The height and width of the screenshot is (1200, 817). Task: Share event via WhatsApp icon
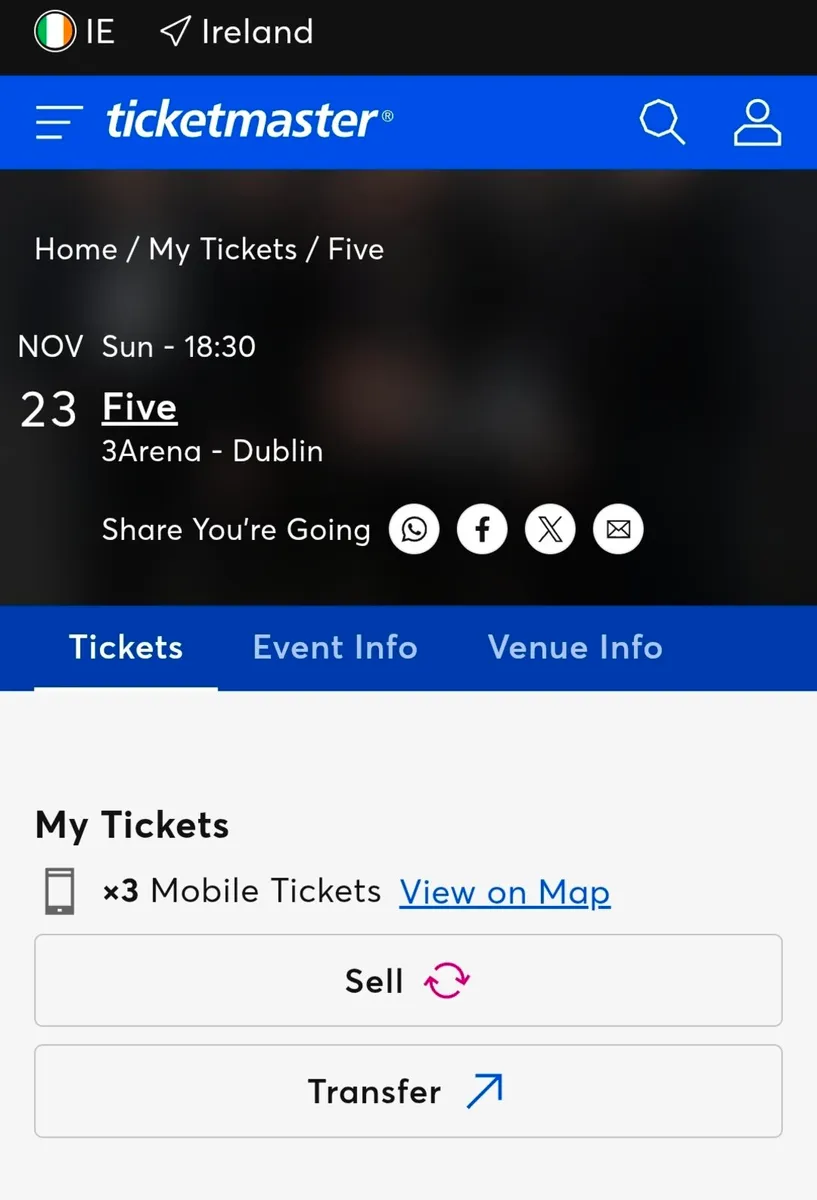[x=414, y=530]
